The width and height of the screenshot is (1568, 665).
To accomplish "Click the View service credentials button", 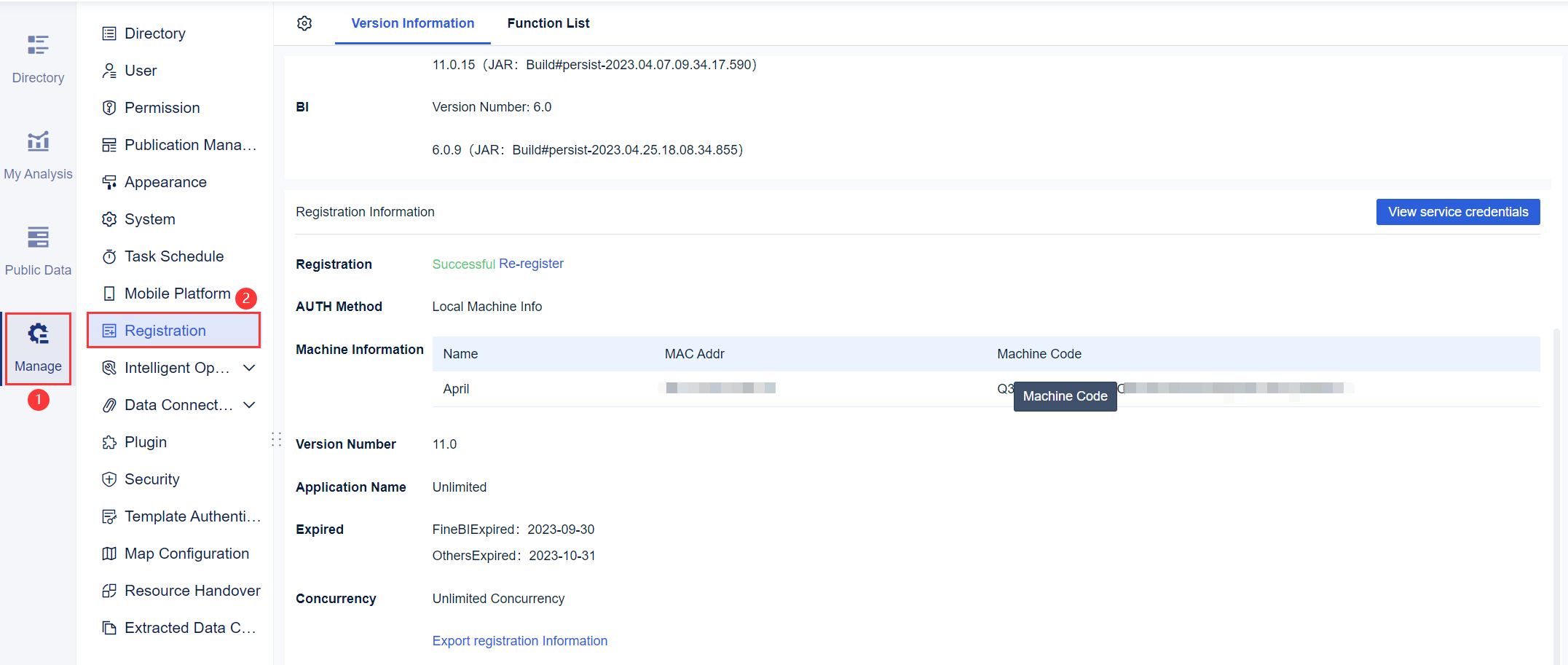I will (x=1457, y=211).
